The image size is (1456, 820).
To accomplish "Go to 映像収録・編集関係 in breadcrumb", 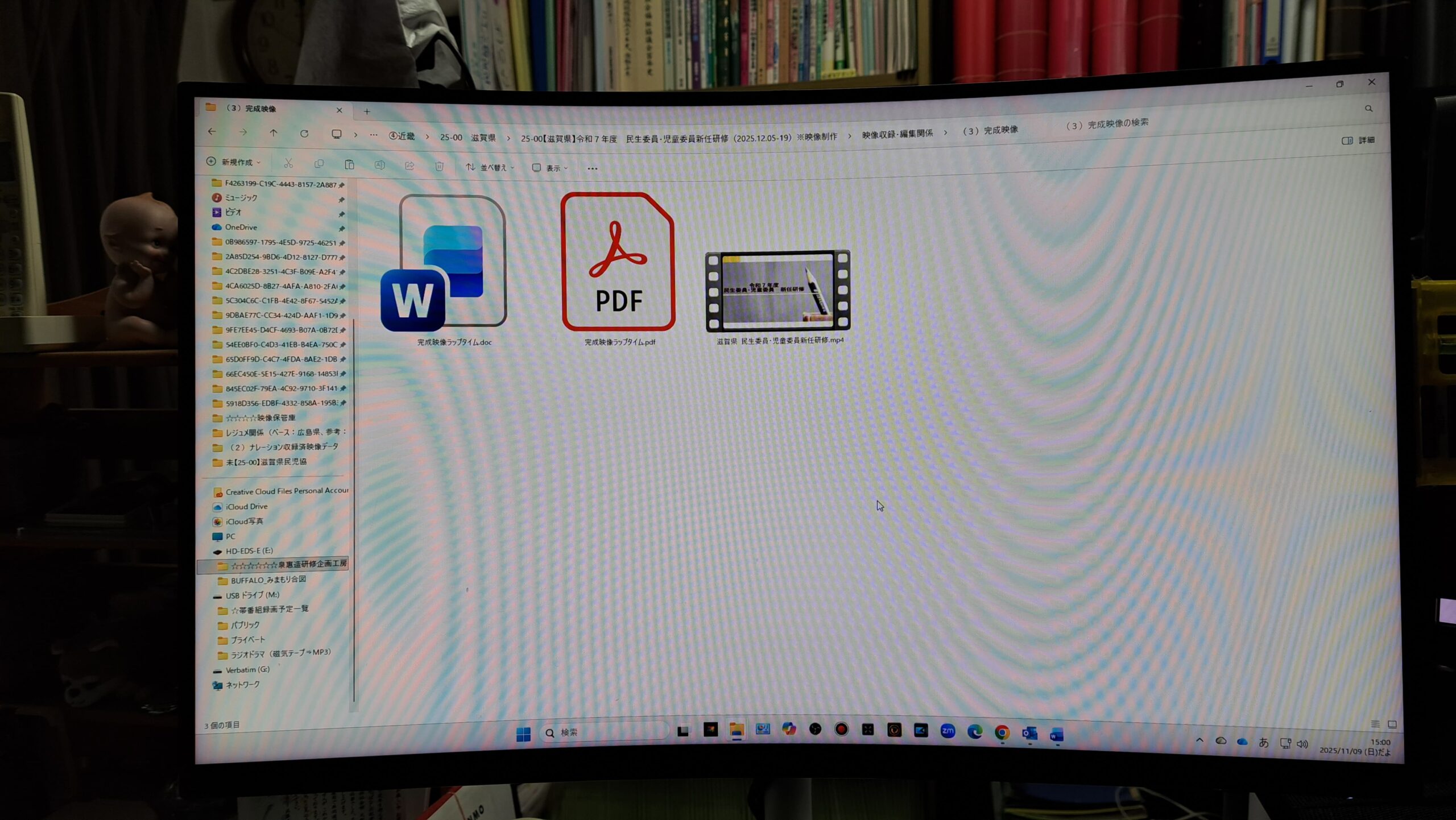I will point(897,134).
